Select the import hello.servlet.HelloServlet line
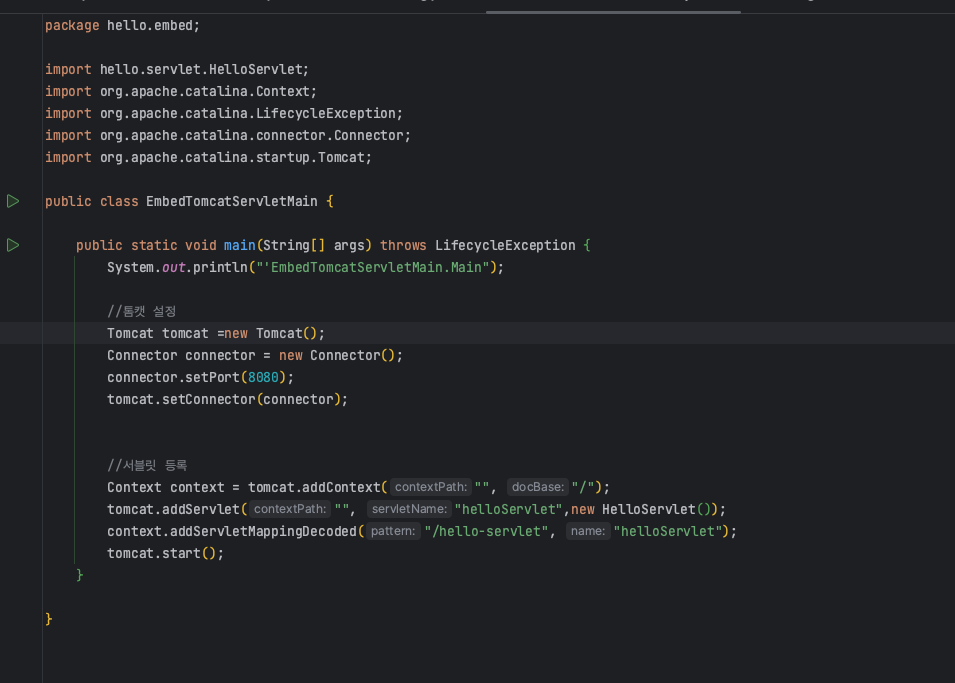The height and width of the screenshot is (683, 955). [177, 69]
